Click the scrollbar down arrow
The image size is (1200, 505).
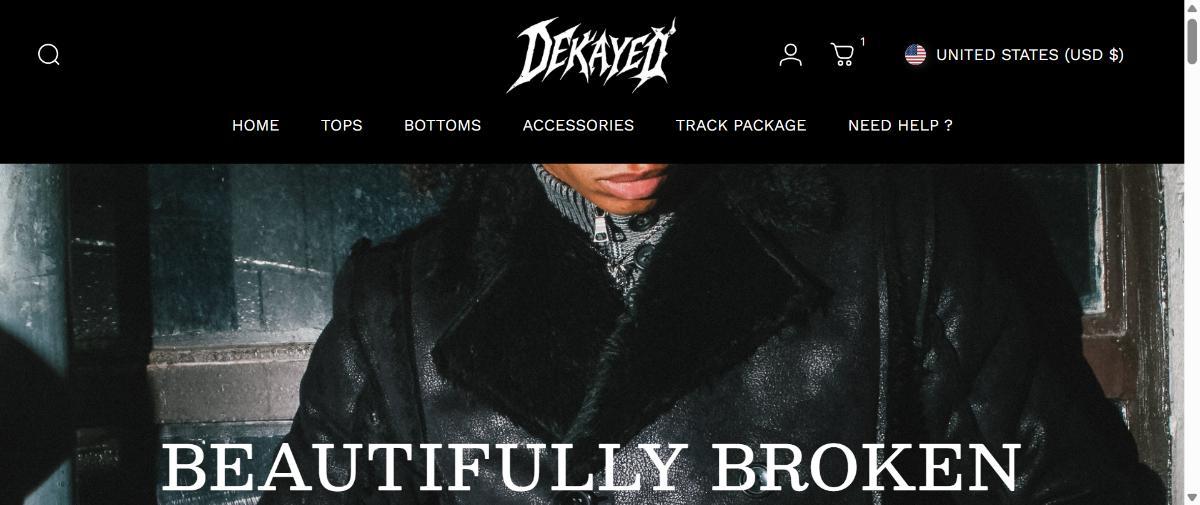[1192, 497]
